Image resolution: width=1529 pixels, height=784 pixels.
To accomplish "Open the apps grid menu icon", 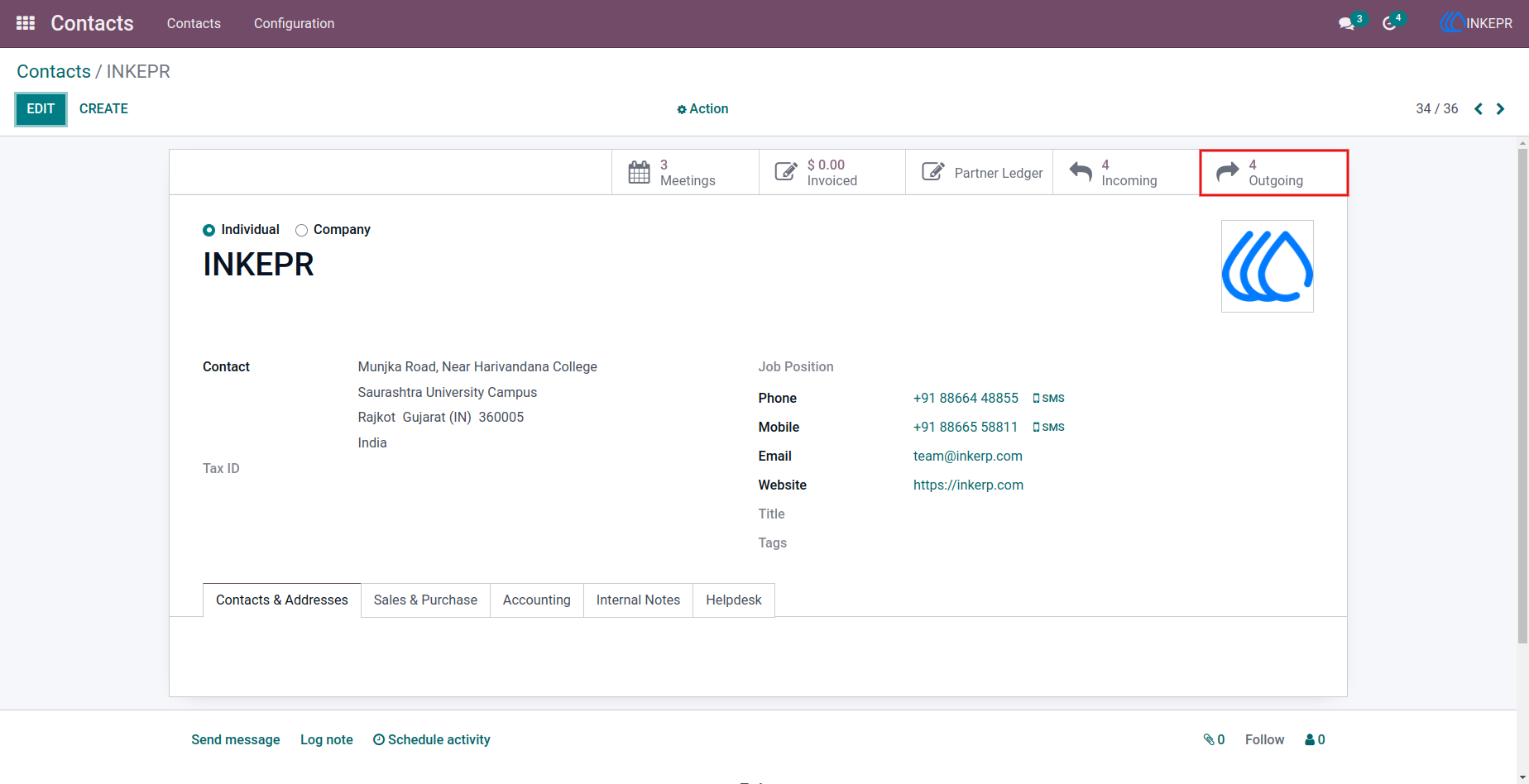I will [26, 23].
